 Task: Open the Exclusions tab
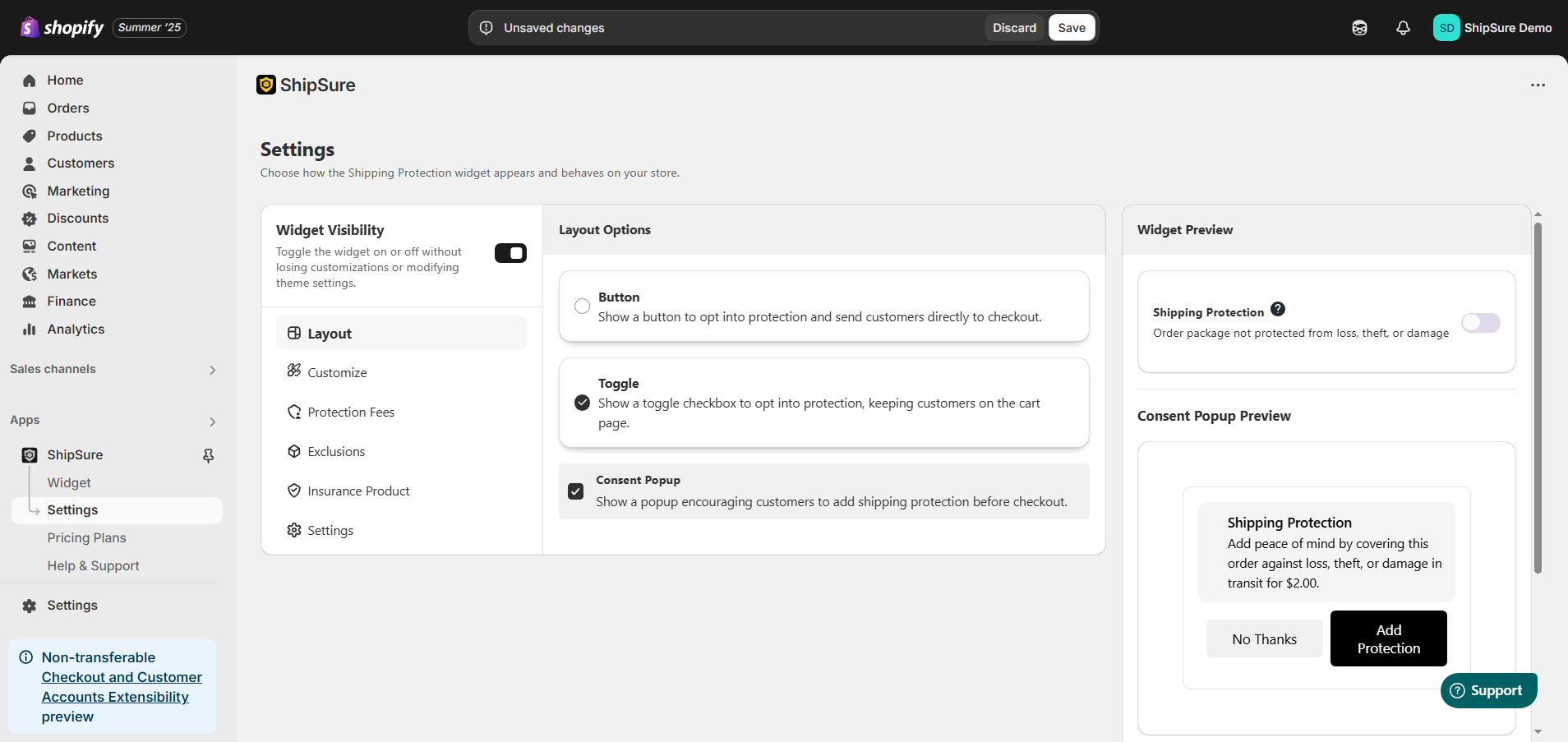[401, 451]
